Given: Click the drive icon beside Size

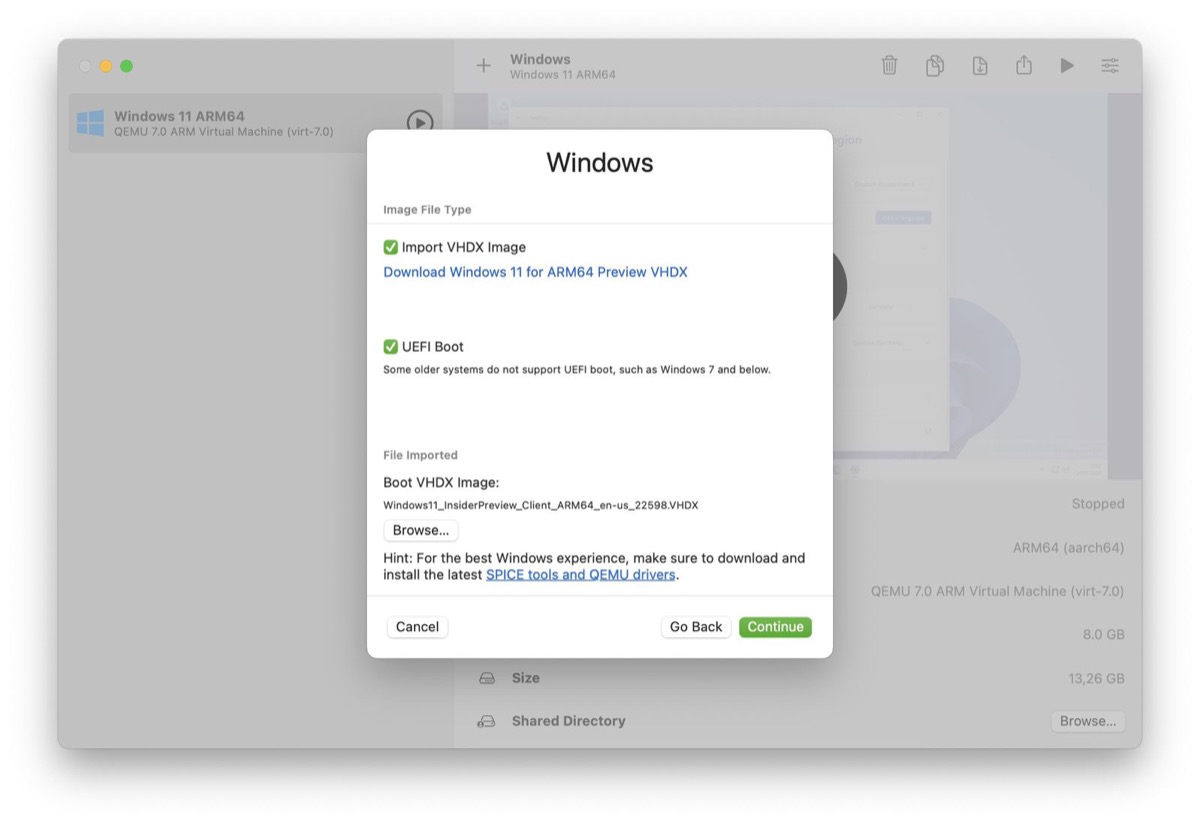Looking at the screenshot, I should click(487, 678).
